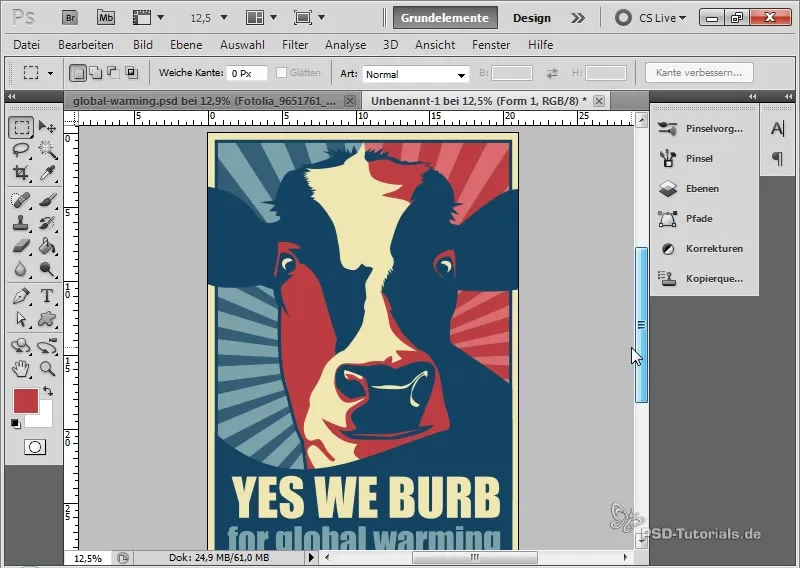This screenshot has height=568, width=800.
Task: Open the tool preset picker dropdown
Action: tap(50, 73)
